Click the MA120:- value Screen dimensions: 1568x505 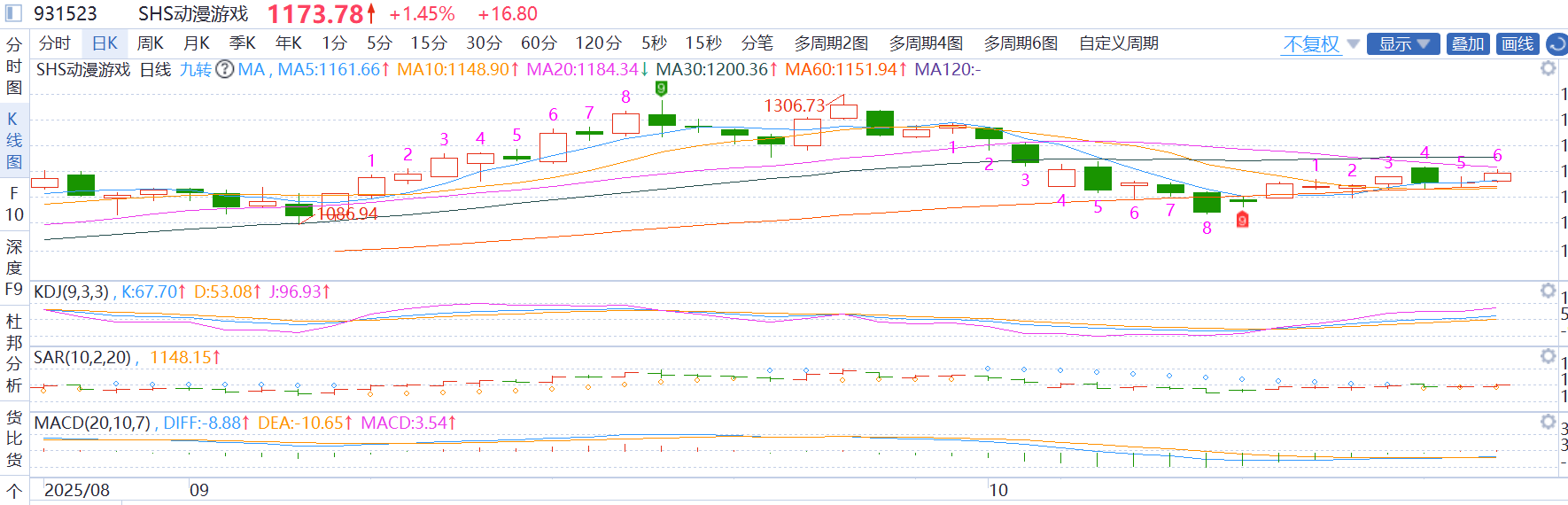tap(948, 69)
